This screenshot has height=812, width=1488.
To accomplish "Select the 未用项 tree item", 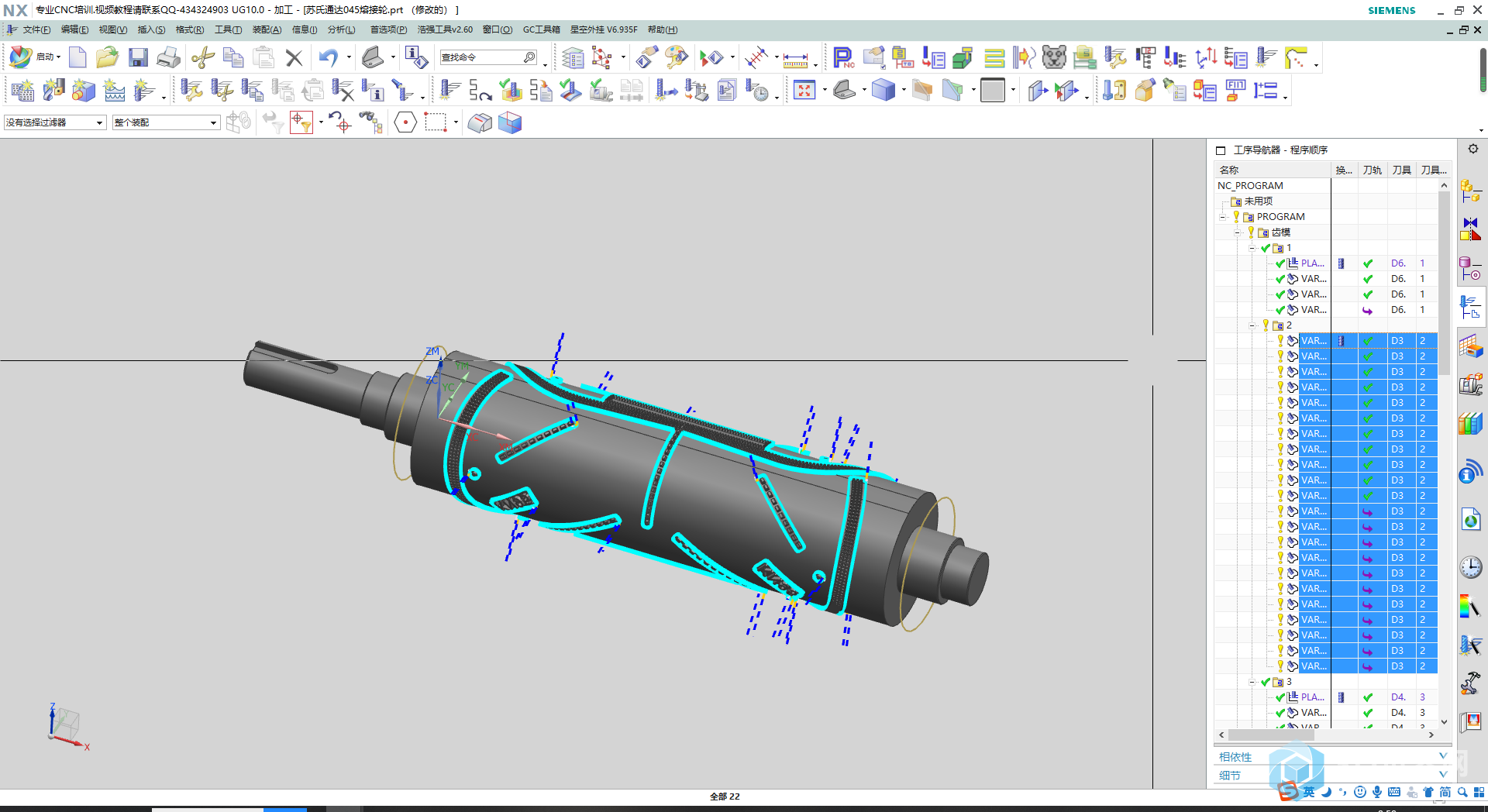I will (1258, 201).
